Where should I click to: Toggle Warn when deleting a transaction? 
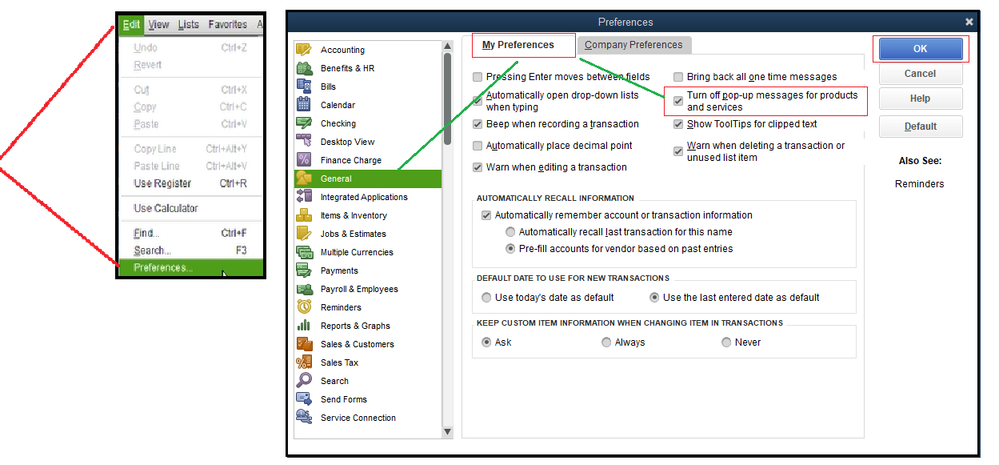[678, 152]
